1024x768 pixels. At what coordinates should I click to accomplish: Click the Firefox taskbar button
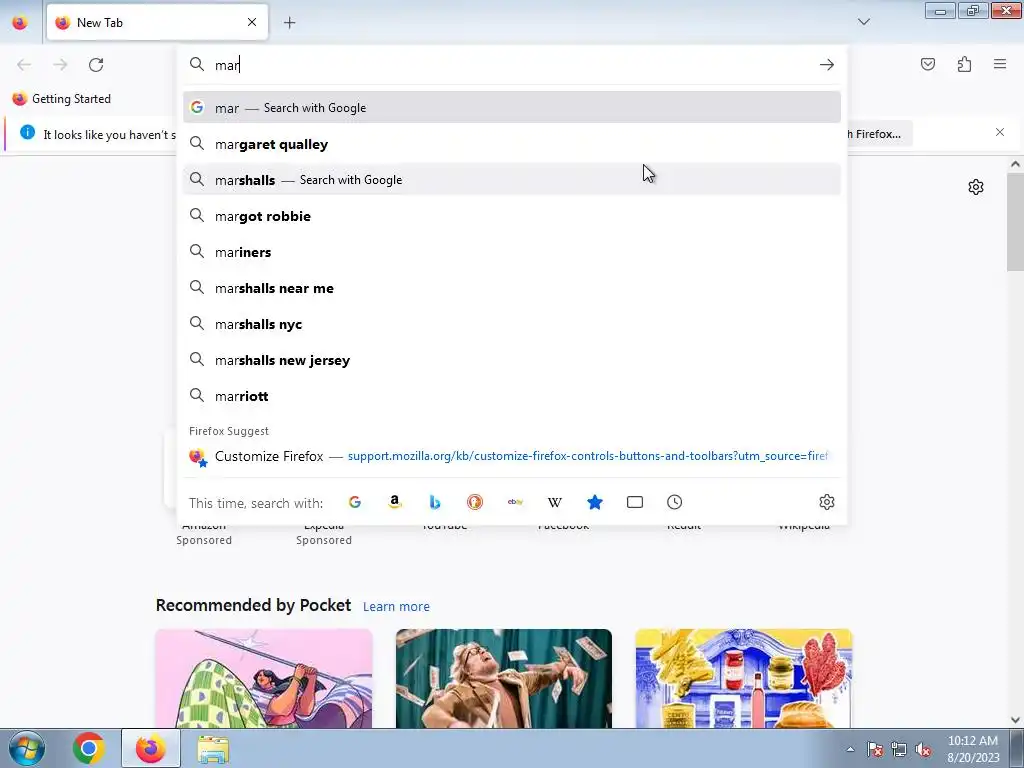click(x=151, y=748)
